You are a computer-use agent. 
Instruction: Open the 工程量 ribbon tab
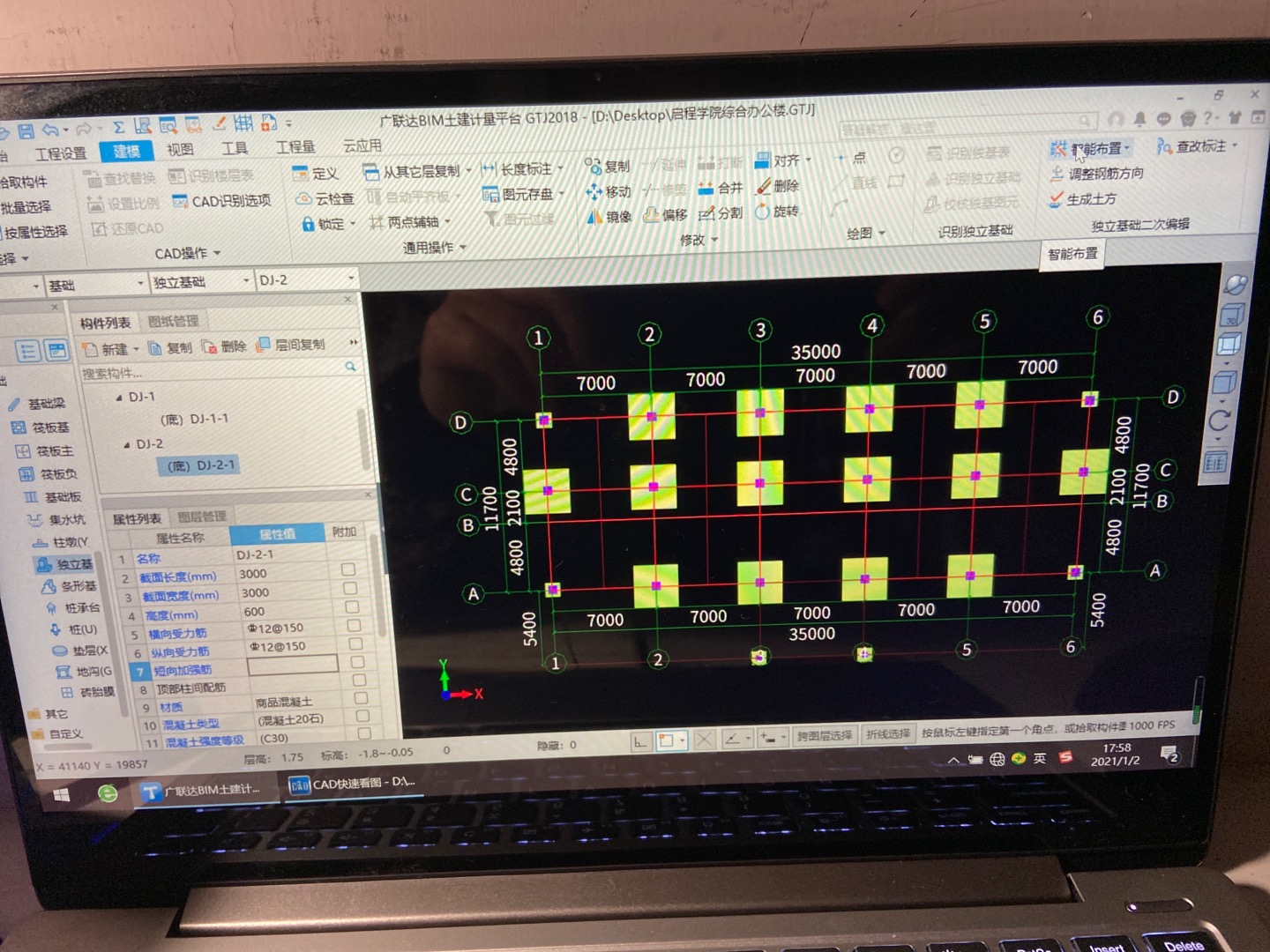click(295, 147)
